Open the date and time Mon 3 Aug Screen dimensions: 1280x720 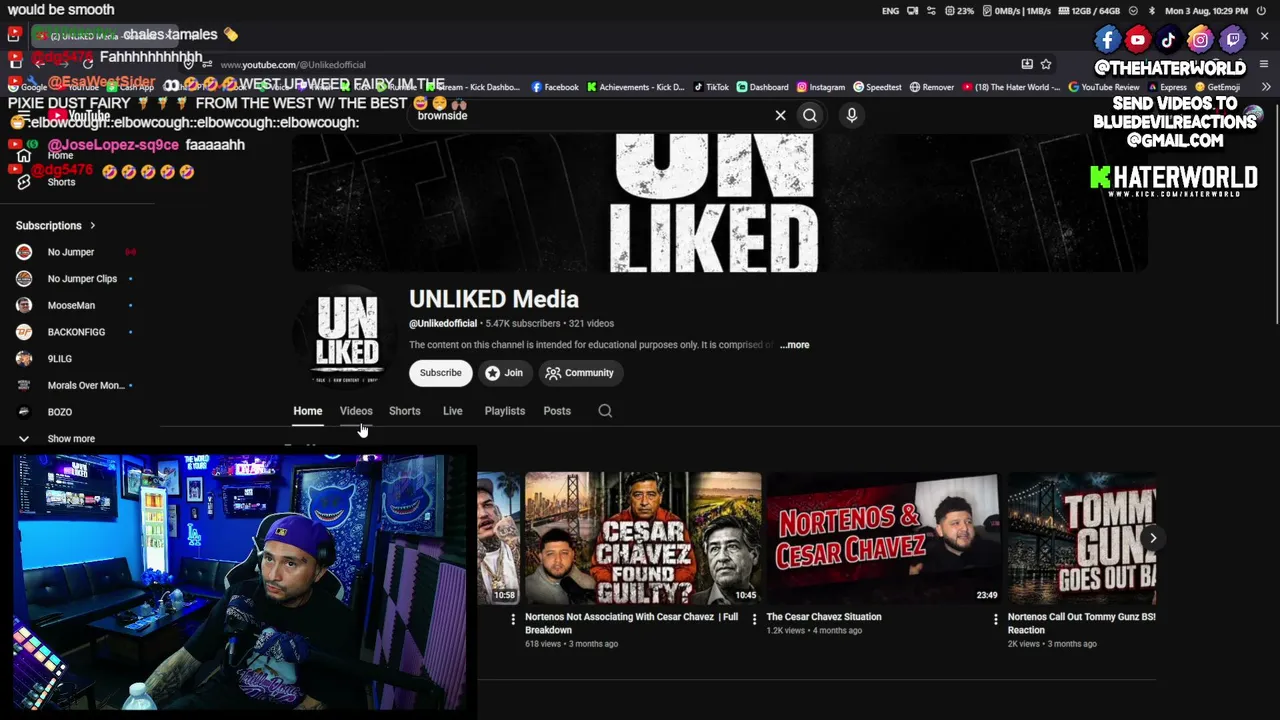[x=1208, y=11]
